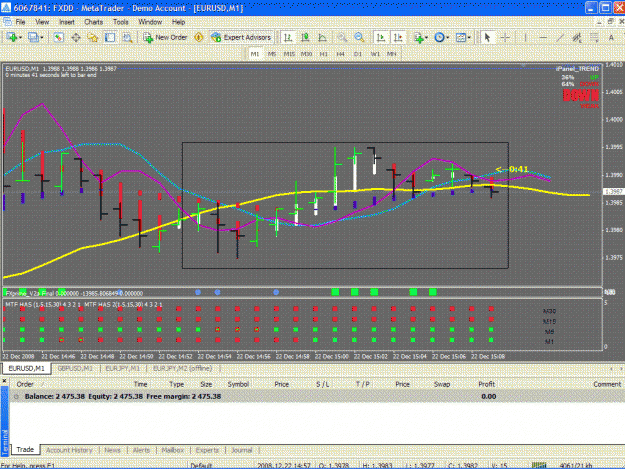Close the Terminal panel with X
This screenshot has height=469, width=625.
4,381
